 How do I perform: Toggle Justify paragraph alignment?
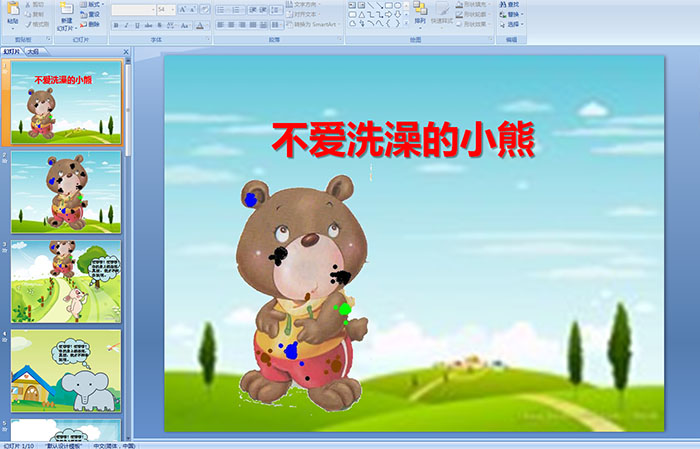point(253,25)
